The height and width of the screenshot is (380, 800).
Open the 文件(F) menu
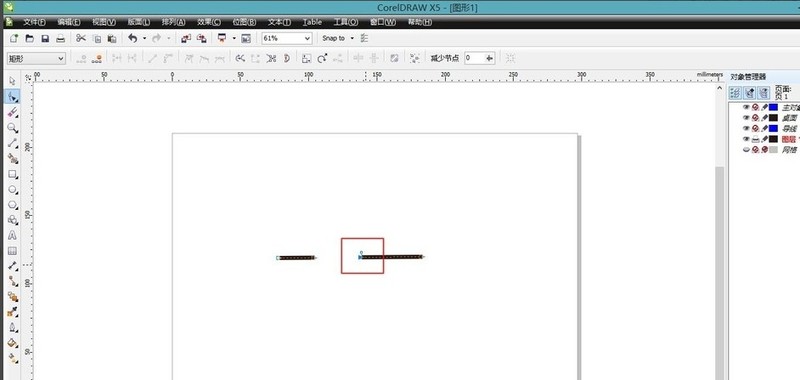pos(34,22)
